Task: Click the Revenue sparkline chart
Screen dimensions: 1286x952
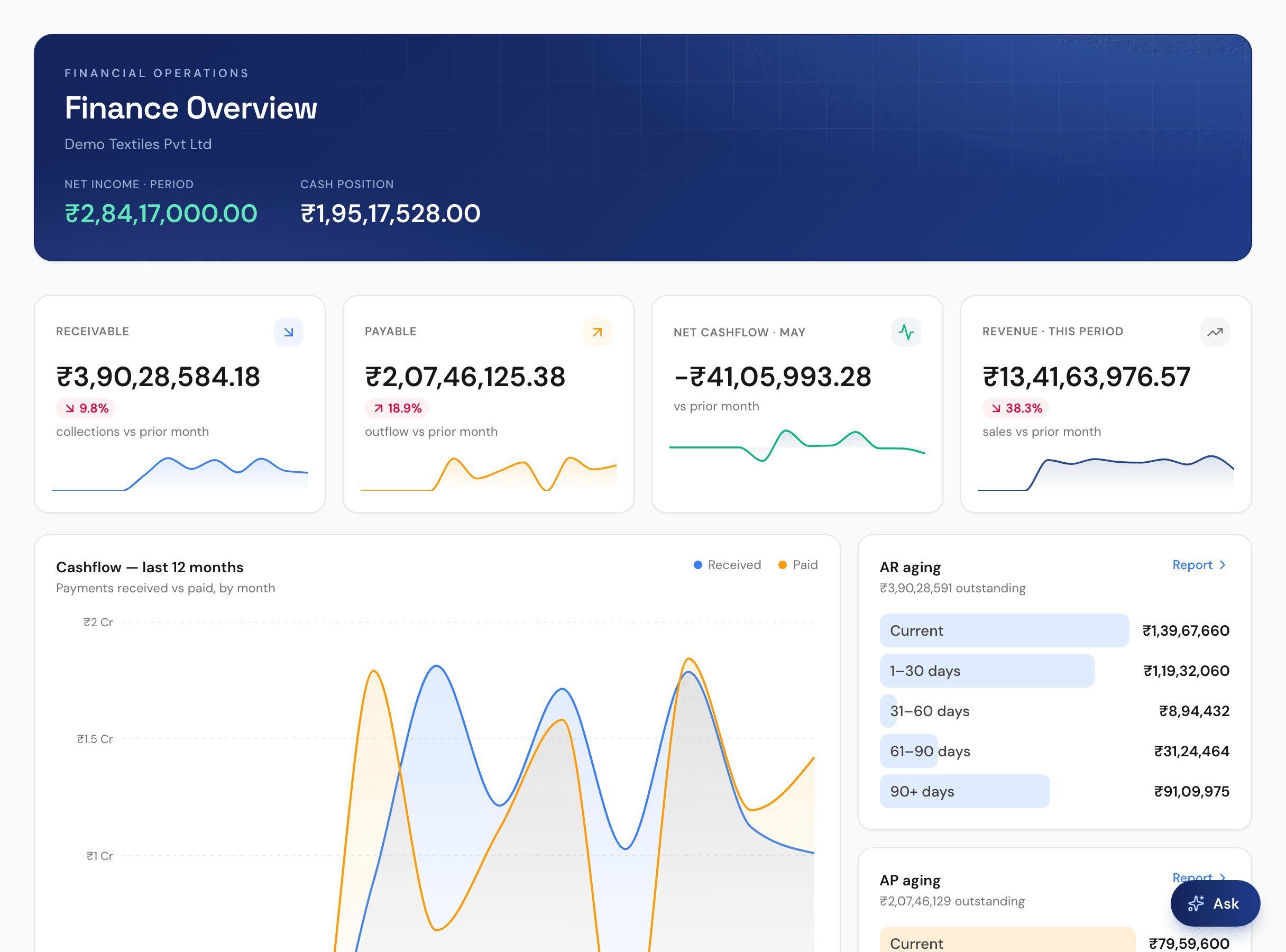Action: 1106,472
